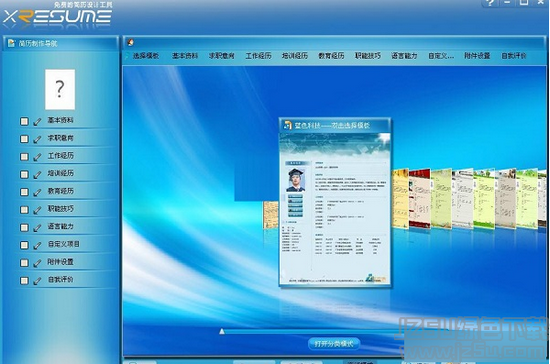Tick the 自我评价 checkbox in sidebar
550x364 pixels.
[x=24, y=281]
